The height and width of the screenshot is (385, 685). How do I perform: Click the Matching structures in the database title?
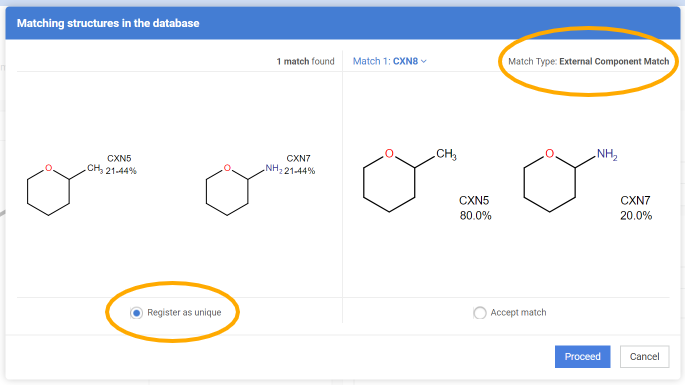click(x=108, y=23)
